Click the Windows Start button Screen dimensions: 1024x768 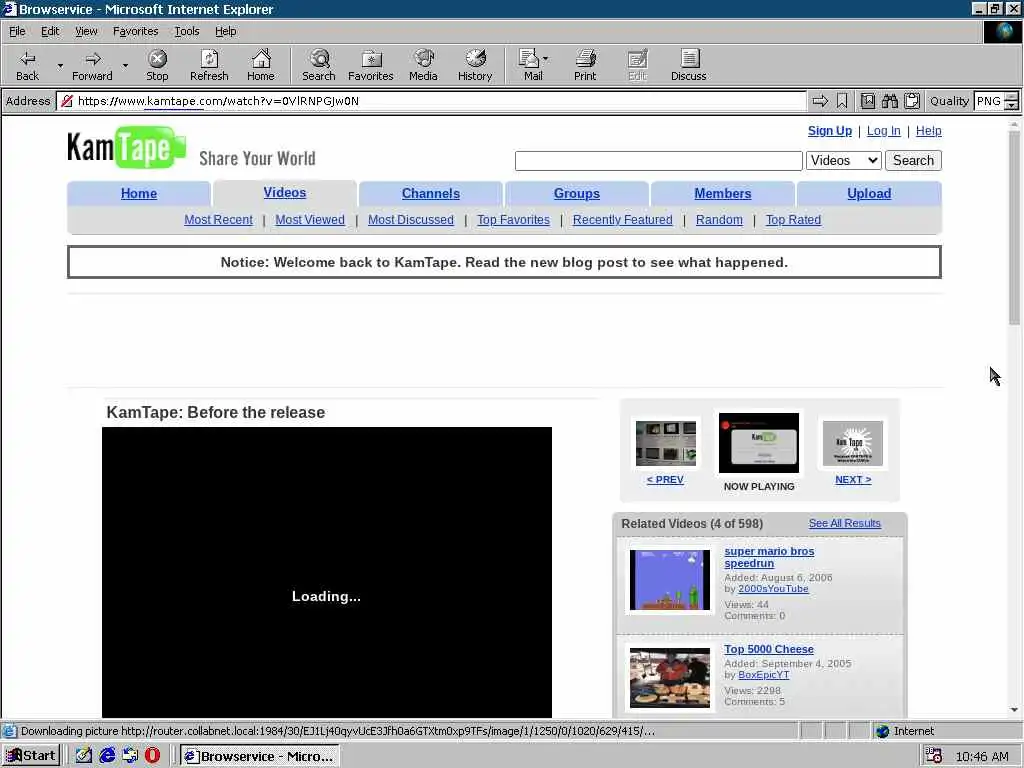tap(32, 756)
